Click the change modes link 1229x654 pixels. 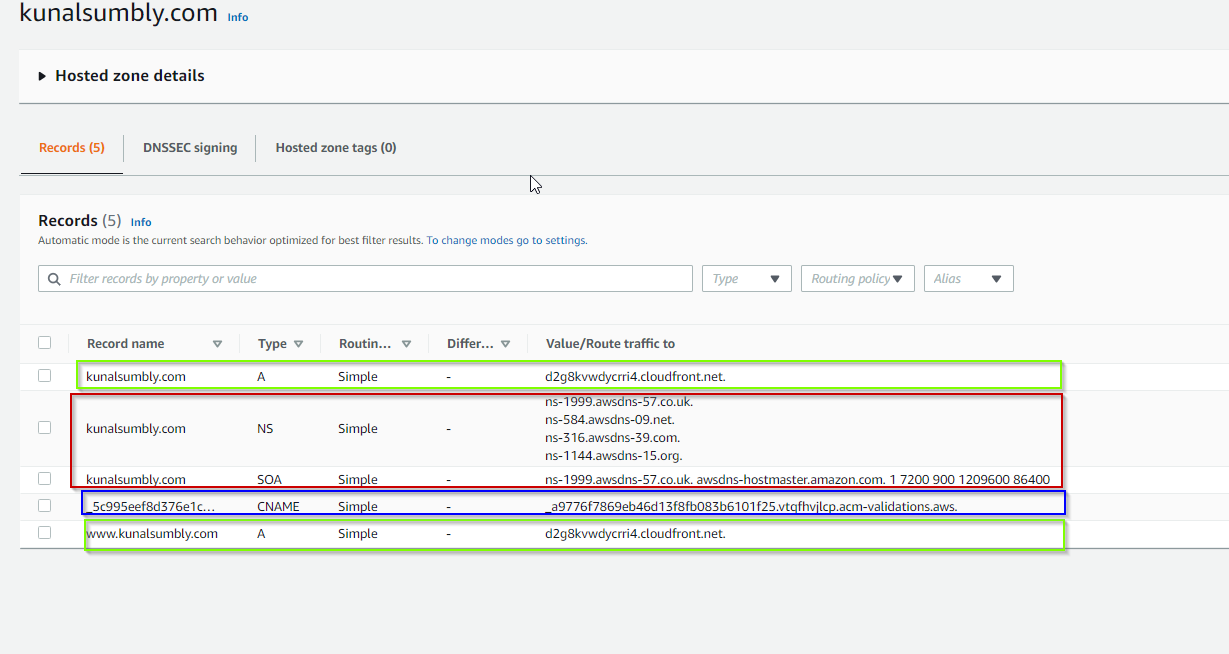pos(459,241)
